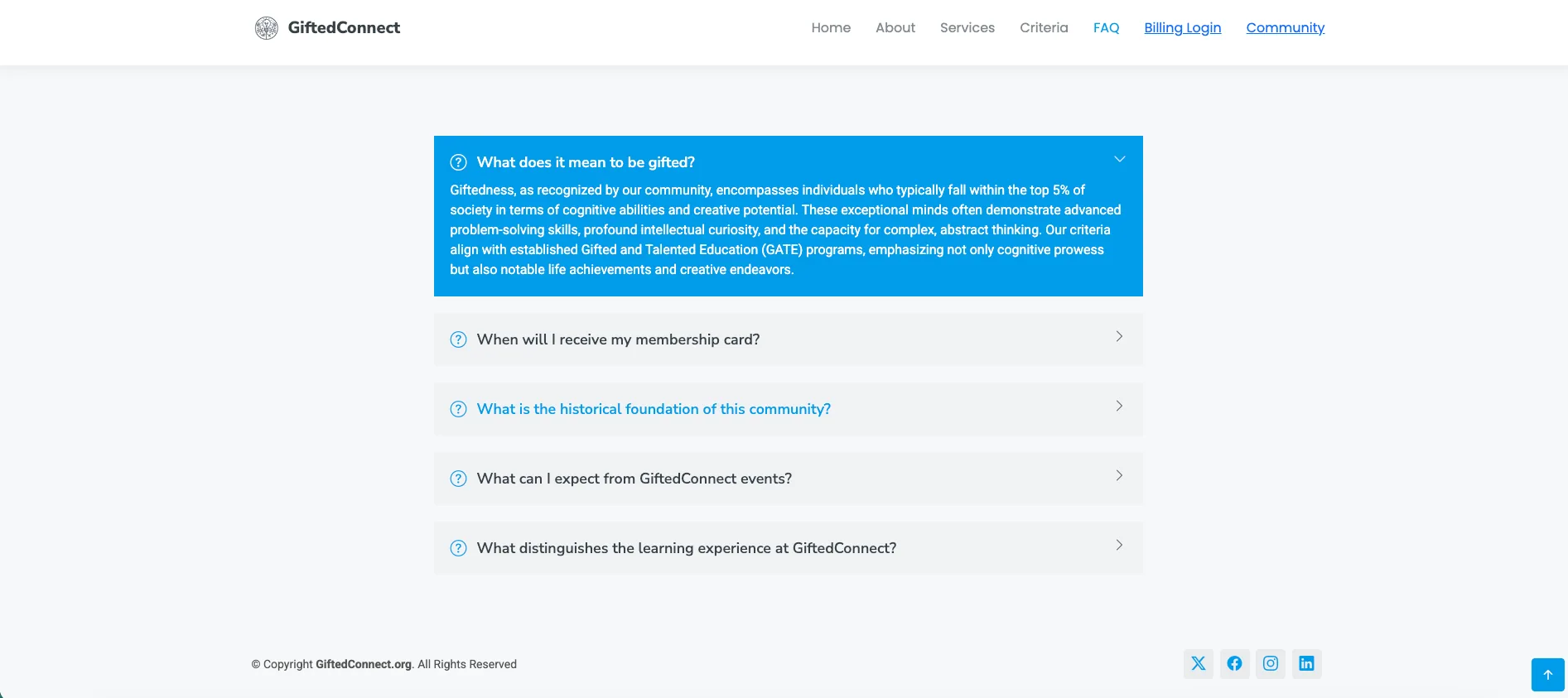Open the LinkedIn social link
Screen dimensions: 1568x698
[x=1306, y=664]
